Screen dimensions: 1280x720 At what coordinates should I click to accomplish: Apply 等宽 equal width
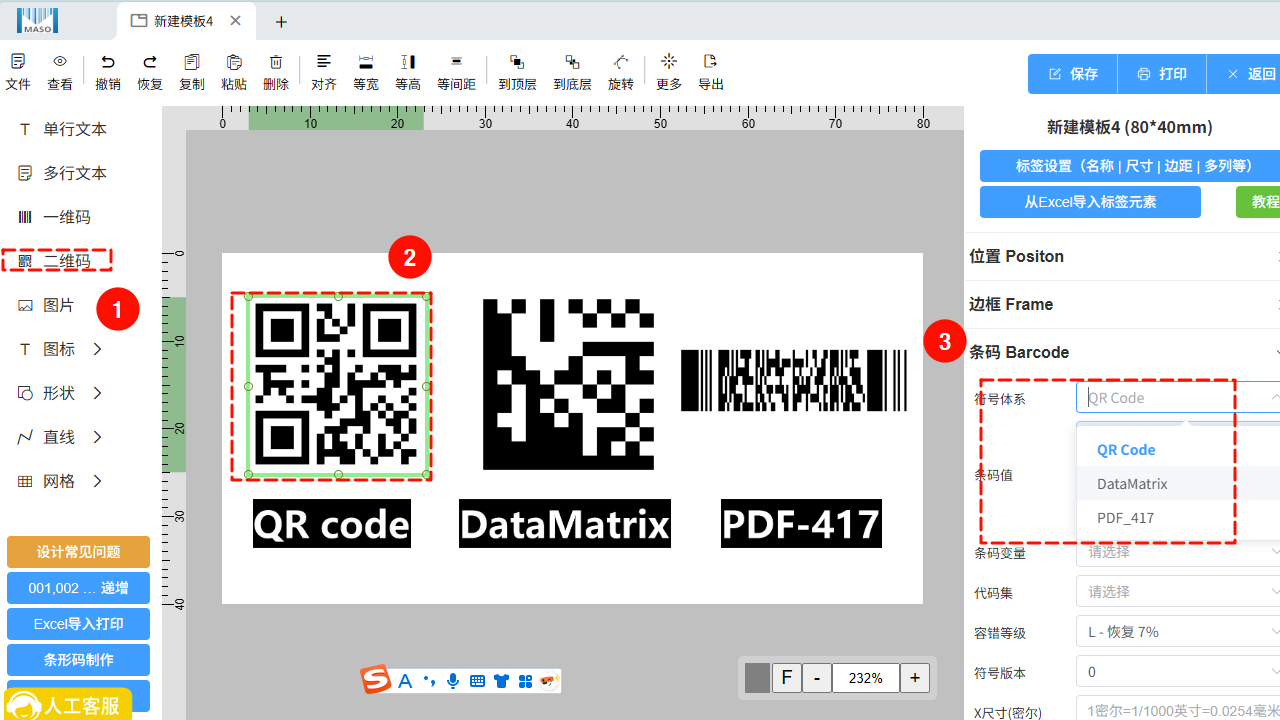[366, 72]
